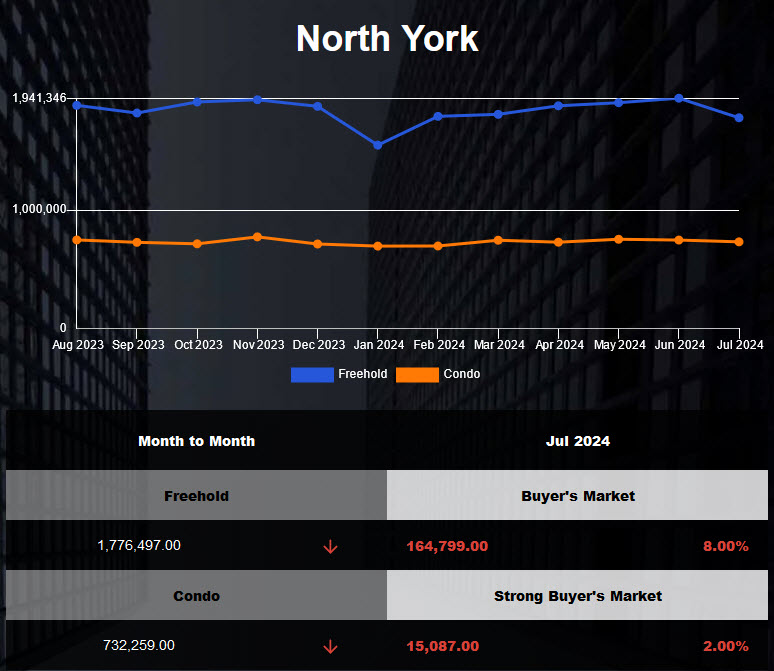Click the Month to Month header
The image size is (774, 671).
tap(196, 441)
